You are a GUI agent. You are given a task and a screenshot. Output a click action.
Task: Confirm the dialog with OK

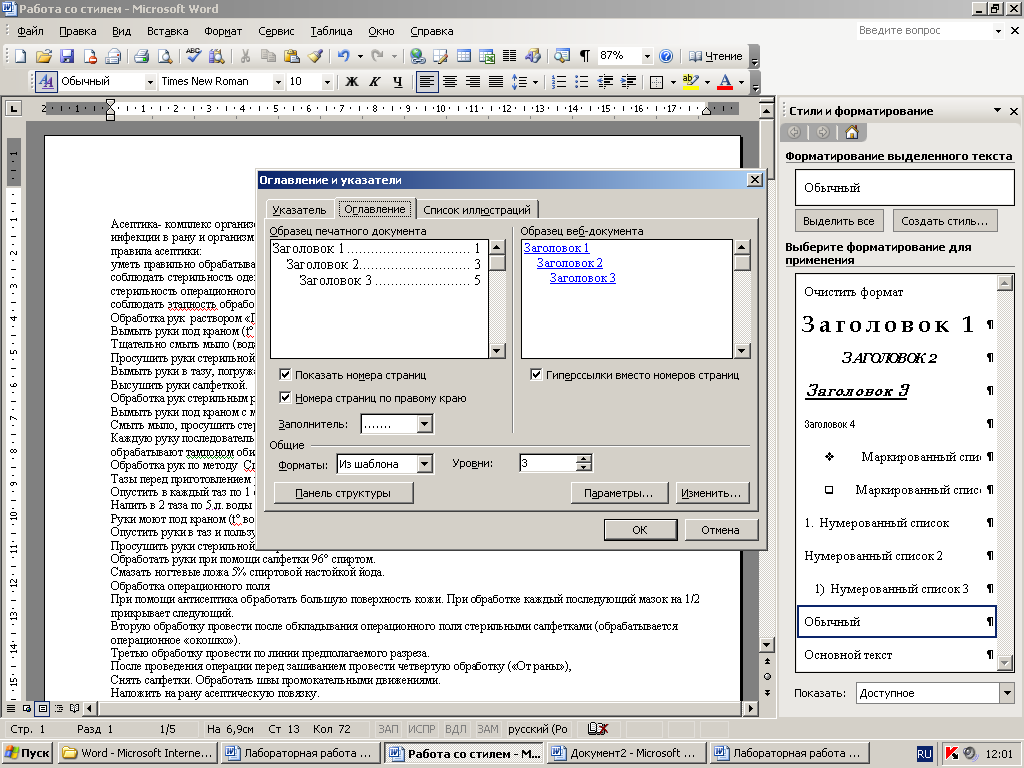[640, 530]
